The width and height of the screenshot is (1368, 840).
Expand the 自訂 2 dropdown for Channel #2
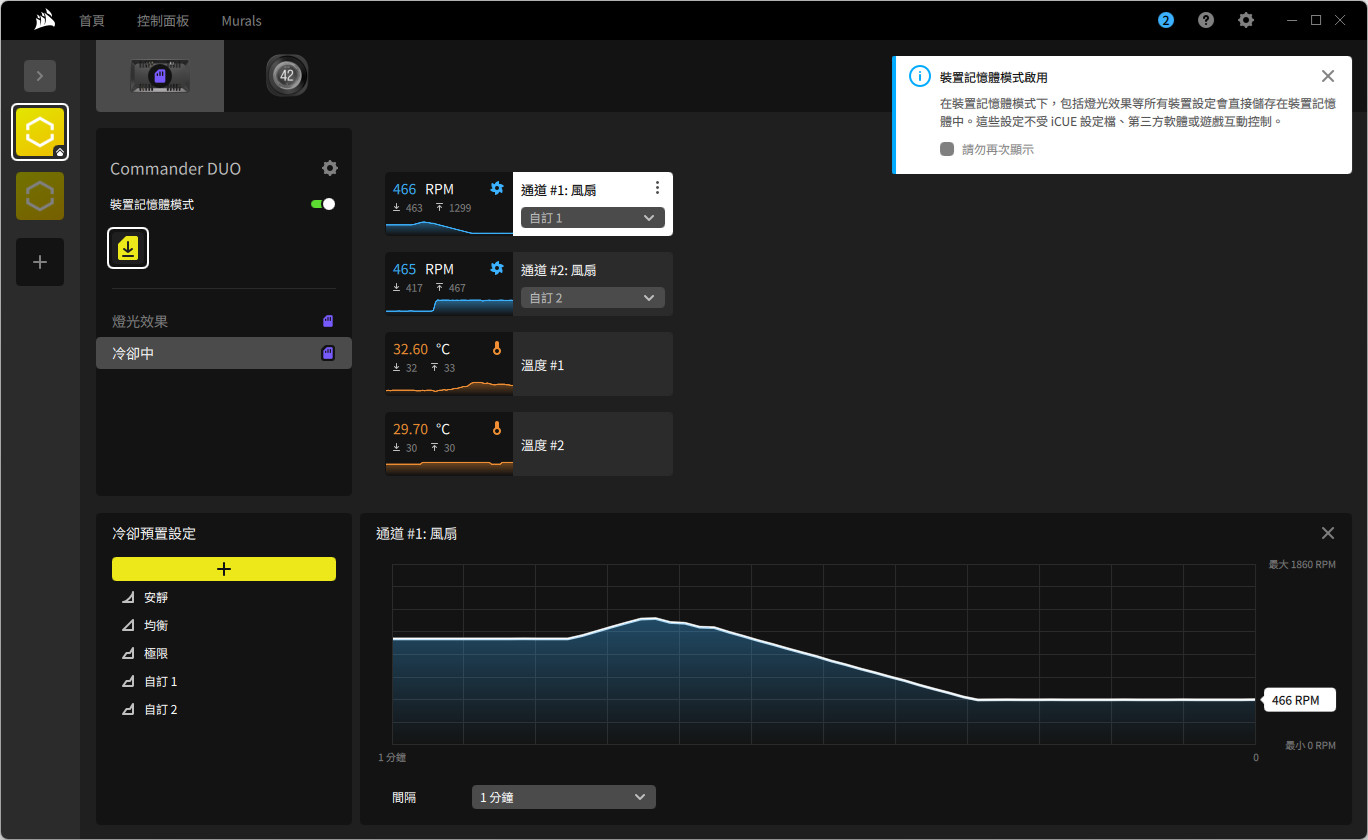coord(592,298)
